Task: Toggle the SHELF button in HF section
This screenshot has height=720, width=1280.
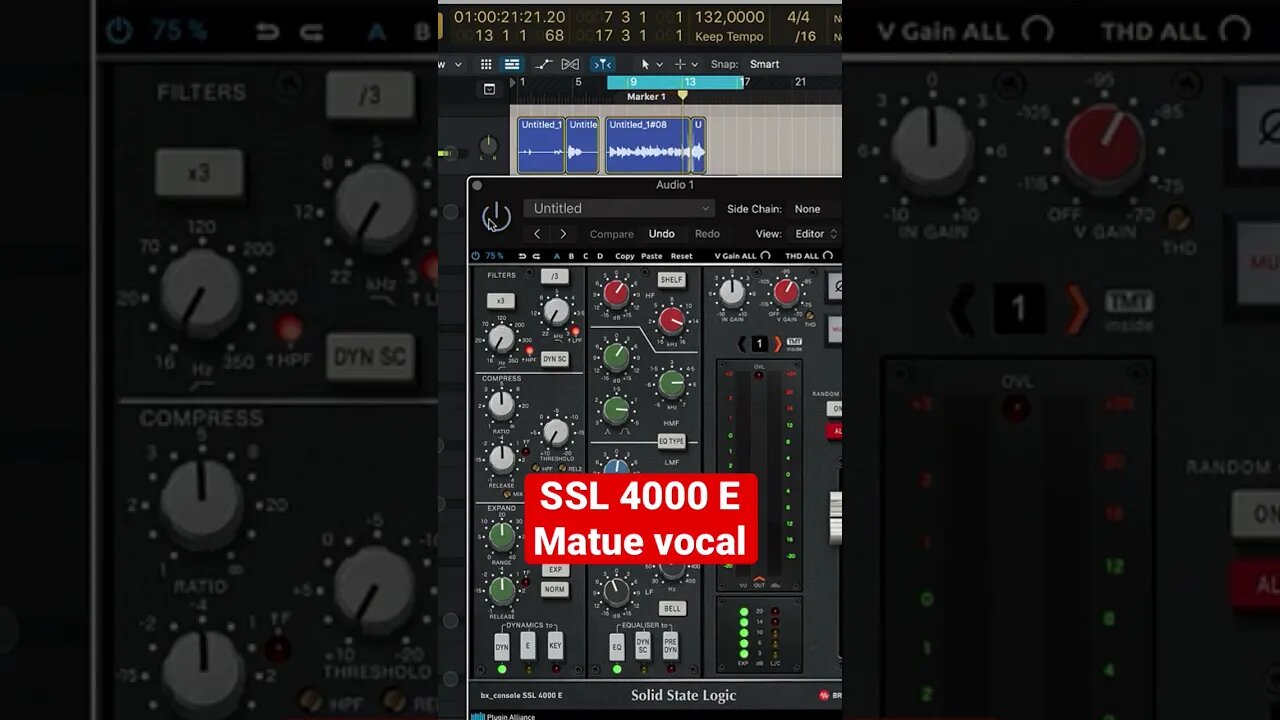Action: (x=672, y=280)
